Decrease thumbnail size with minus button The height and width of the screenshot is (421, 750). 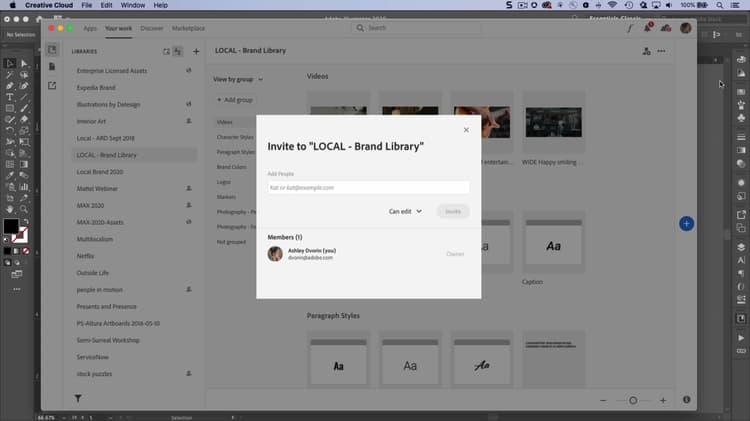(x=603, y=400)
